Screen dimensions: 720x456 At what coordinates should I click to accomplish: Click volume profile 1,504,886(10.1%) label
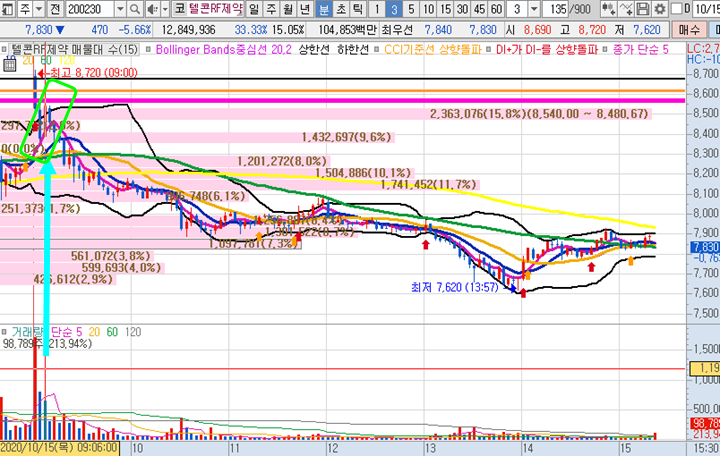point(363,173)
